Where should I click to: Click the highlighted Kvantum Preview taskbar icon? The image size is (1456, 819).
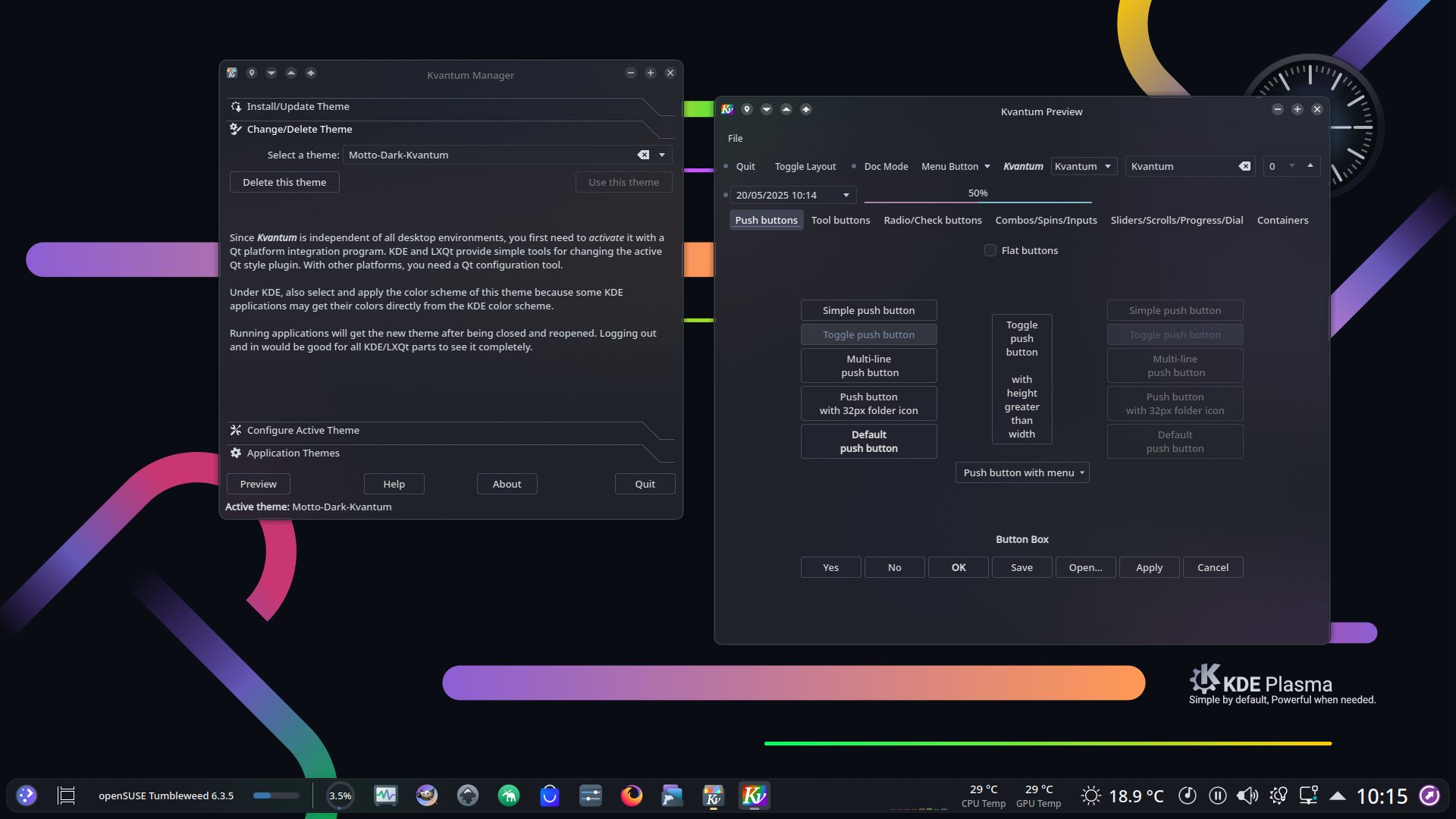pos(755,795)
